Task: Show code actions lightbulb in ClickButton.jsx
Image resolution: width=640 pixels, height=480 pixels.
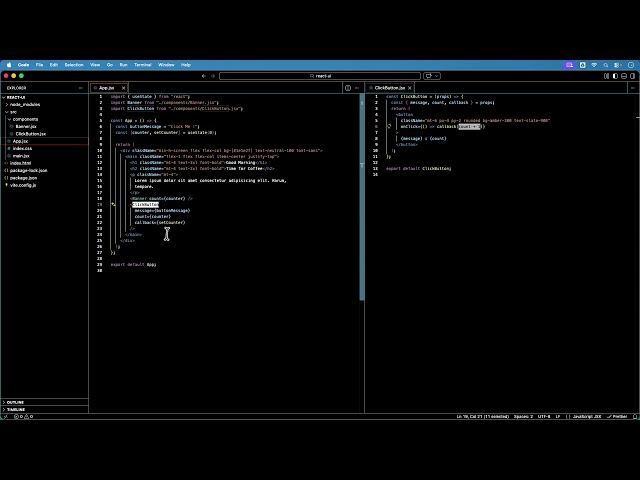Action: (389, 127)
